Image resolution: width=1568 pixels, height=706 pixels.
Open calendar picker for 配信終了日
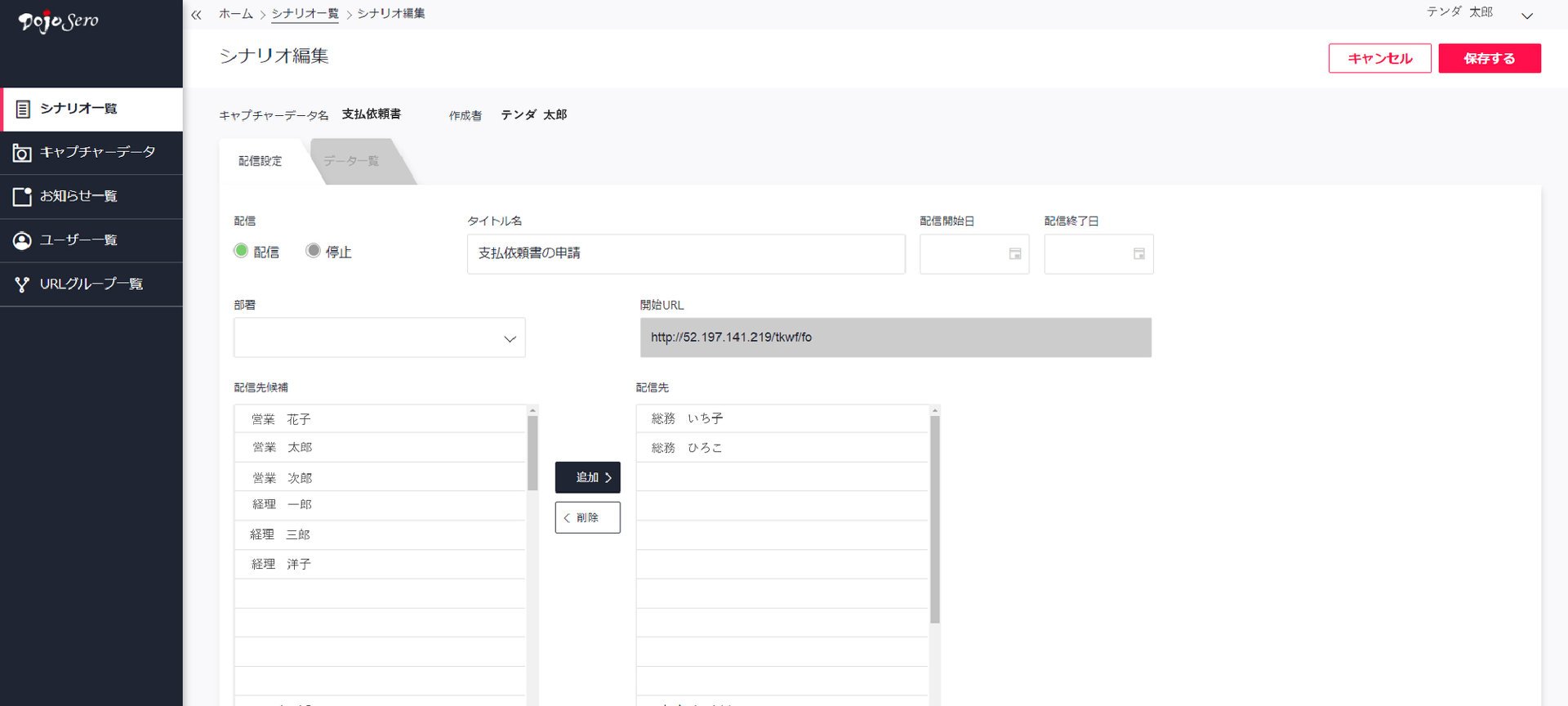coord(1139,254)
